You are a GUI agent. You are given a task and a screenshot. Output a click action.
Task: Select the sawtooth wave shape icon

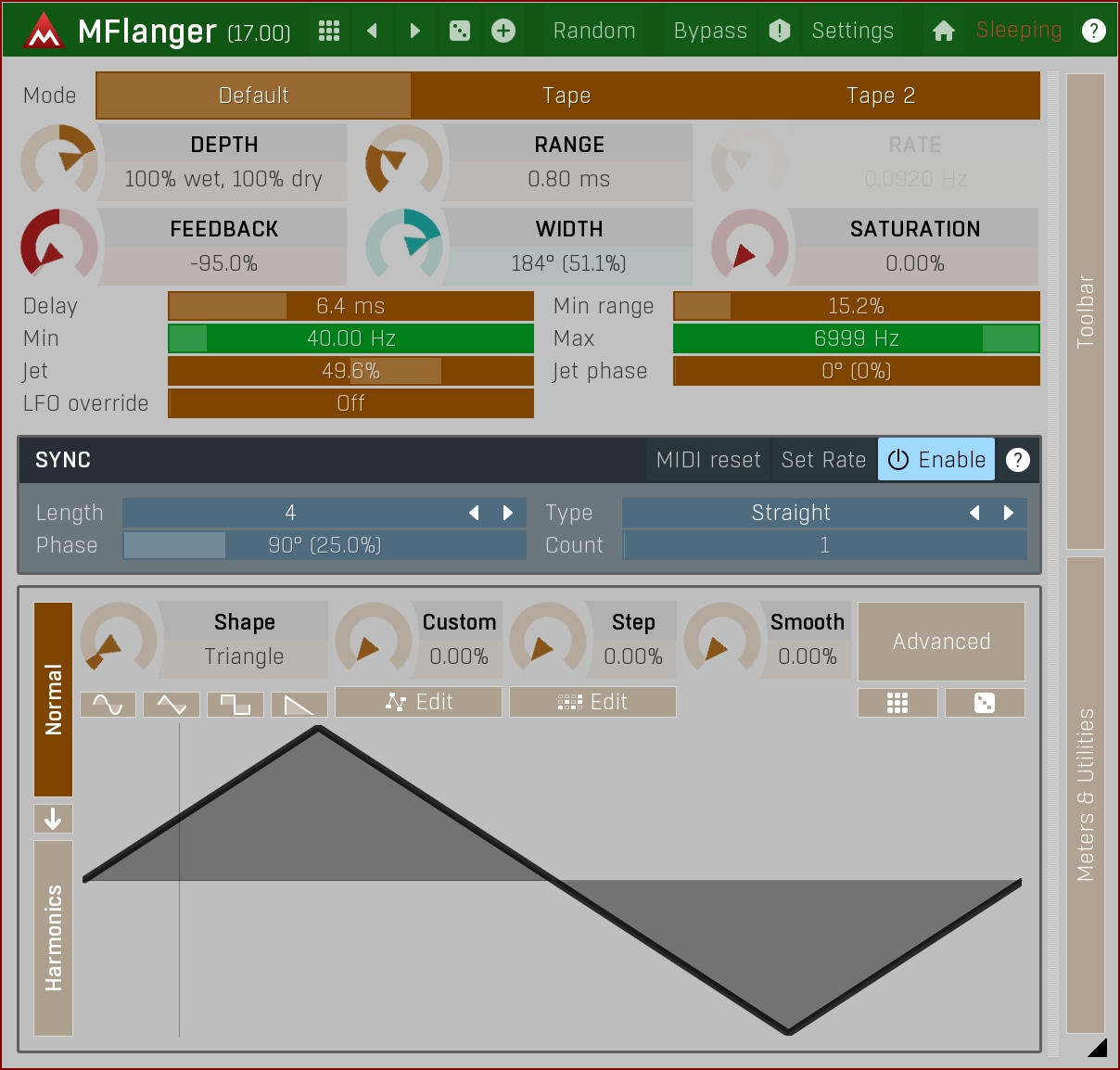[x=299, y=705]
